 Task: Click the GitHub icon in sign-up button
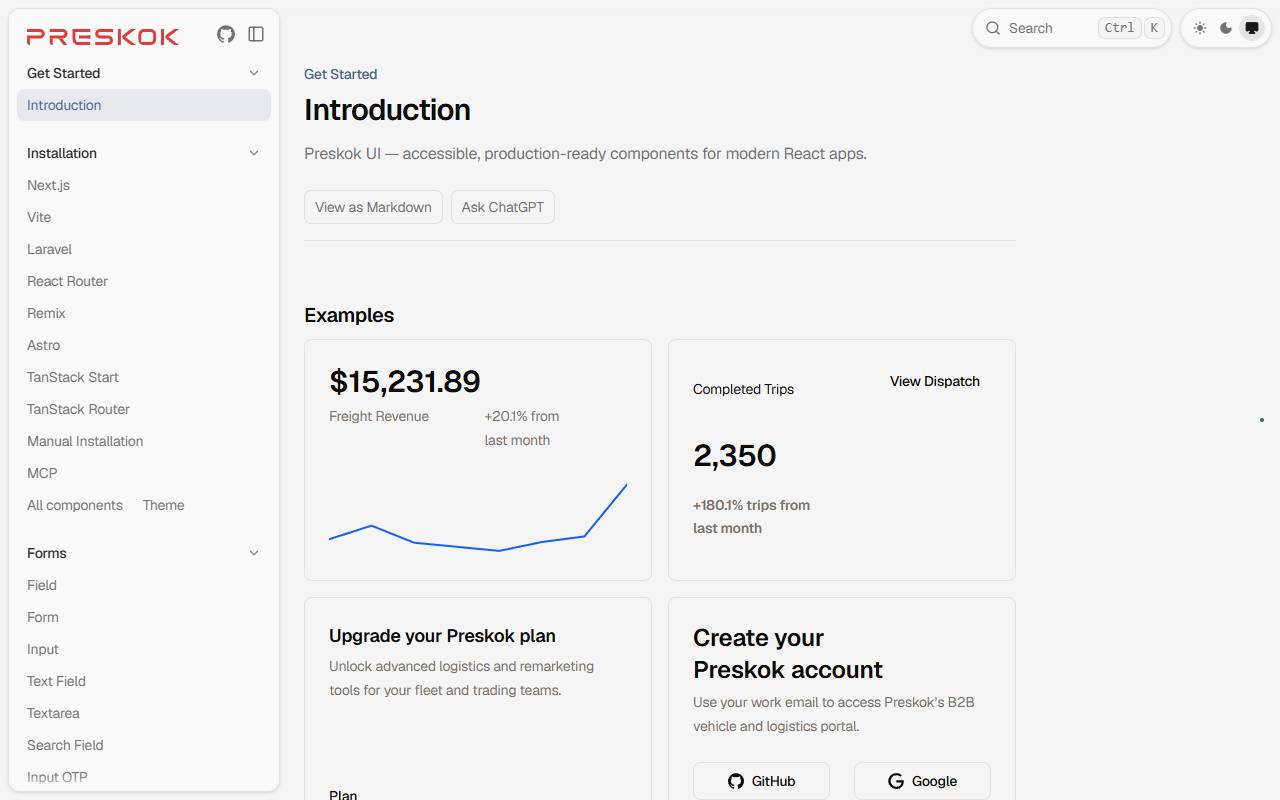[736, 781]
